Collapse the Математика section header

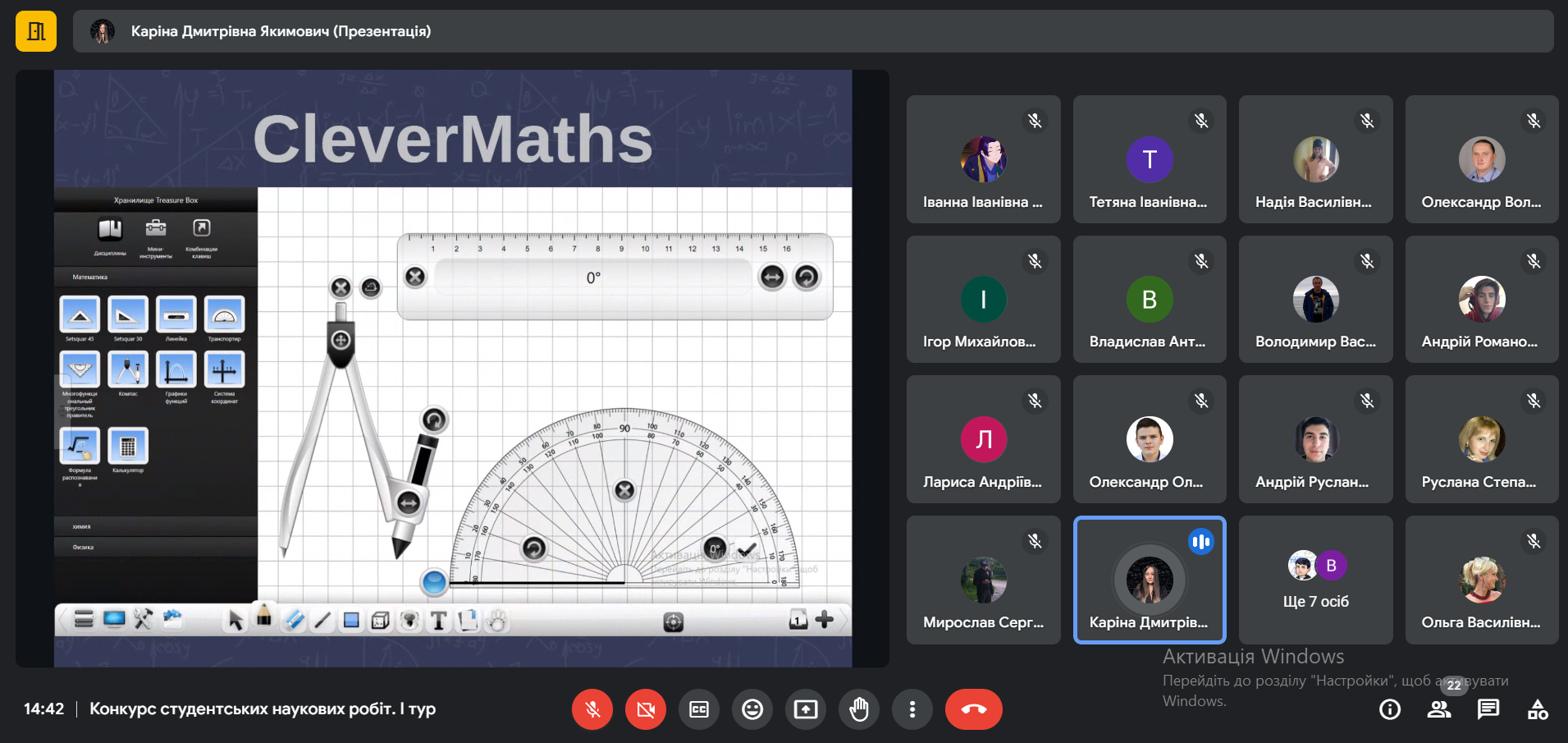(x=156, y=277)
